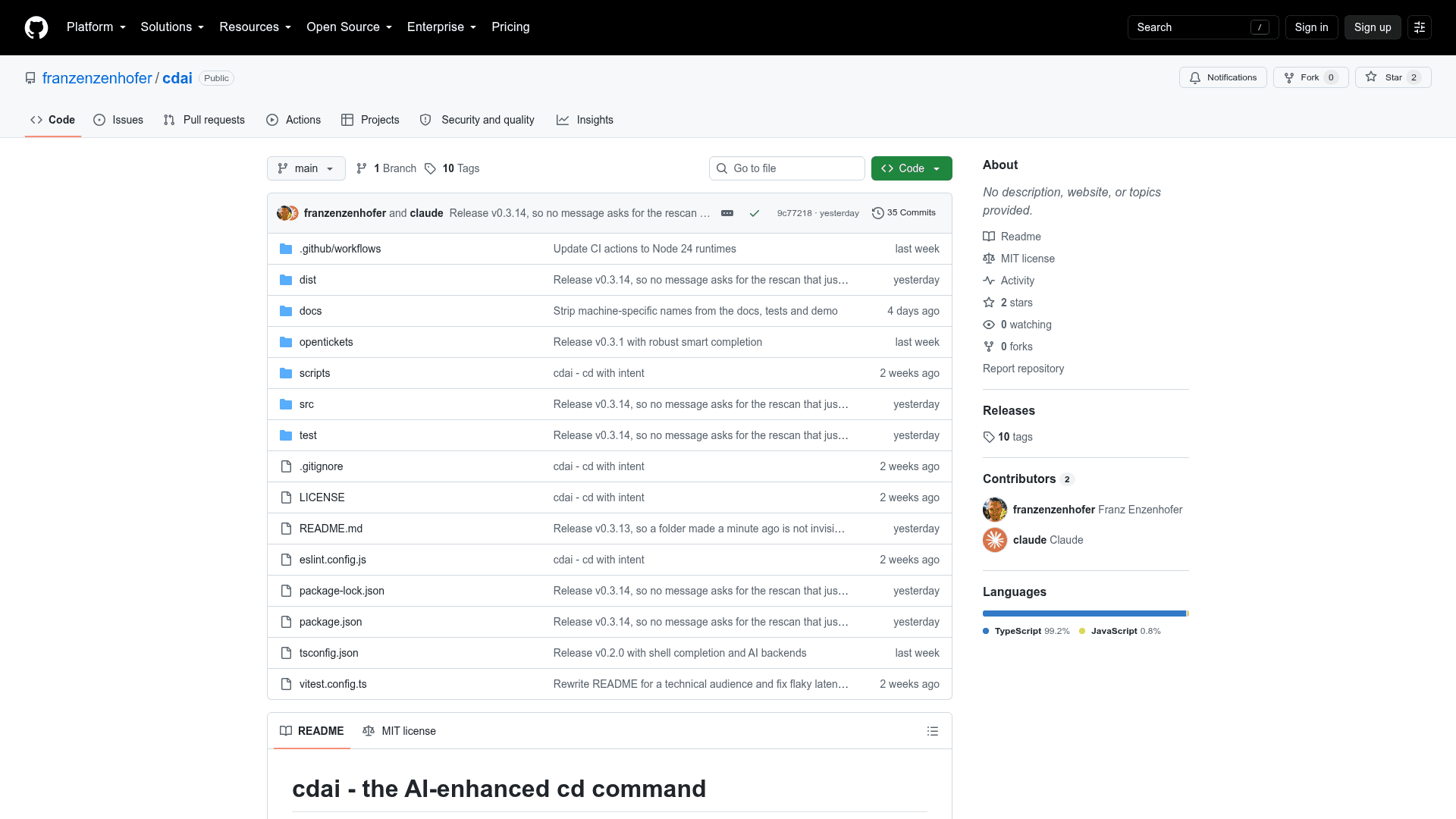Click Report repository link
1456x819 pixels.
click(x=1023, y=369)
